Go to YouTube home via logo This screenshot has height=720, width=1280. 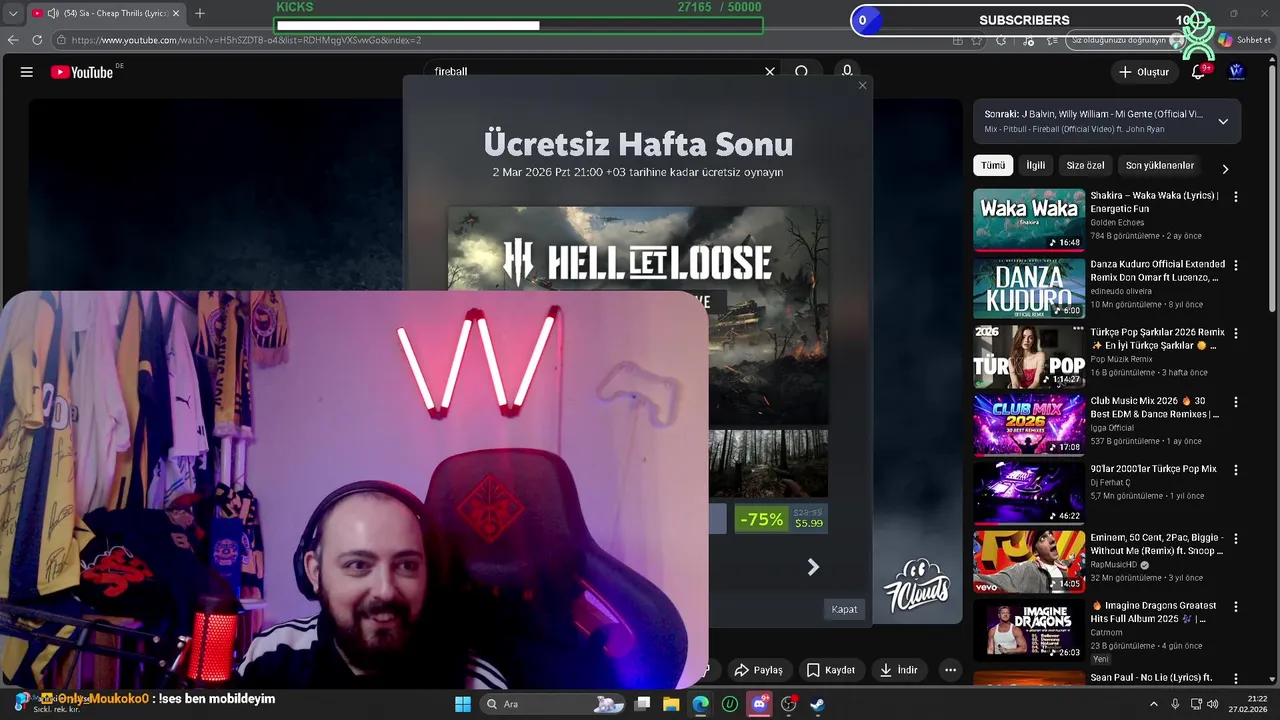click(x=82, y=72)
